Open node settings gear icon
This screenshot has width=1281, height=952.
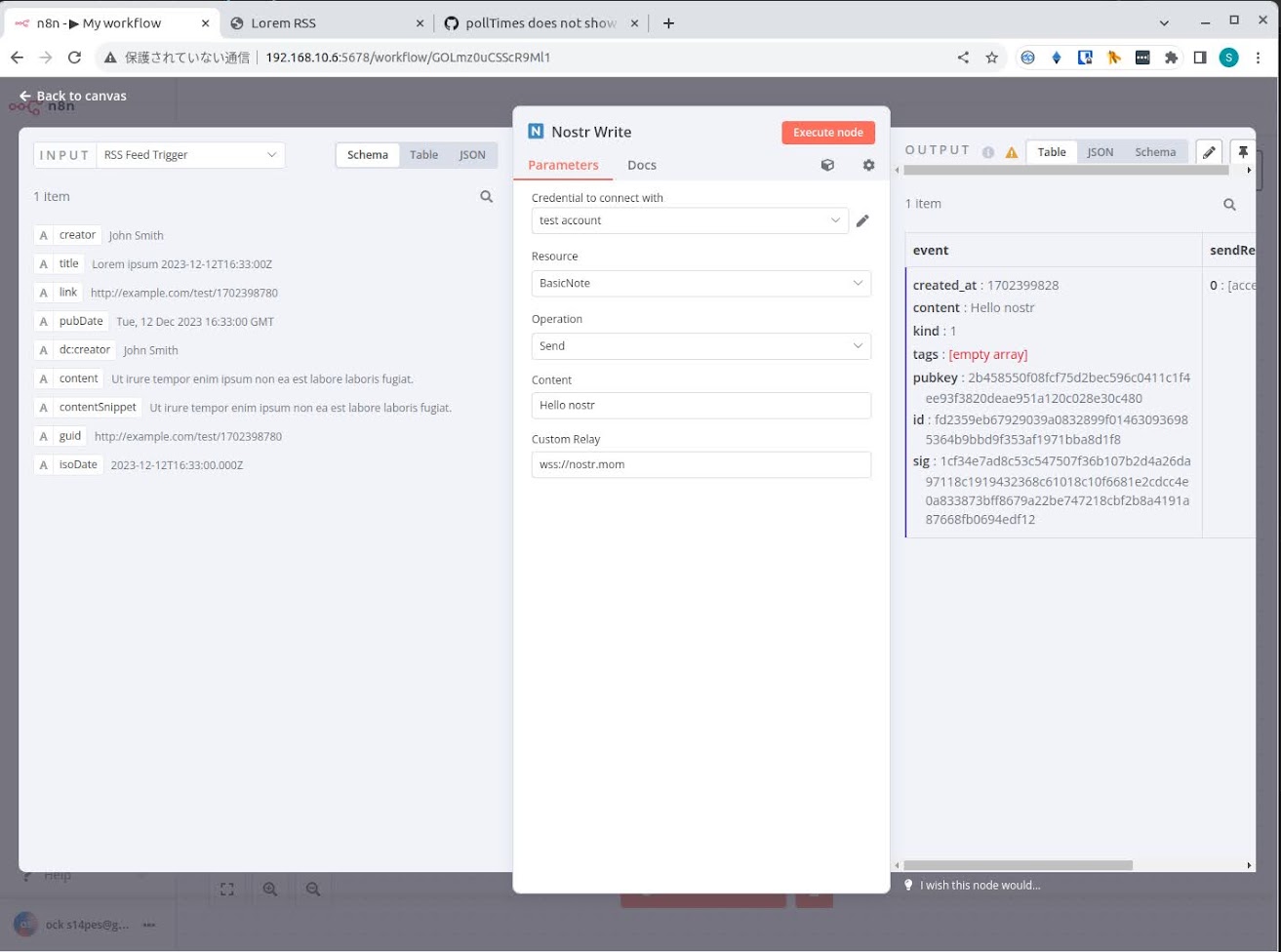(868, 165)
